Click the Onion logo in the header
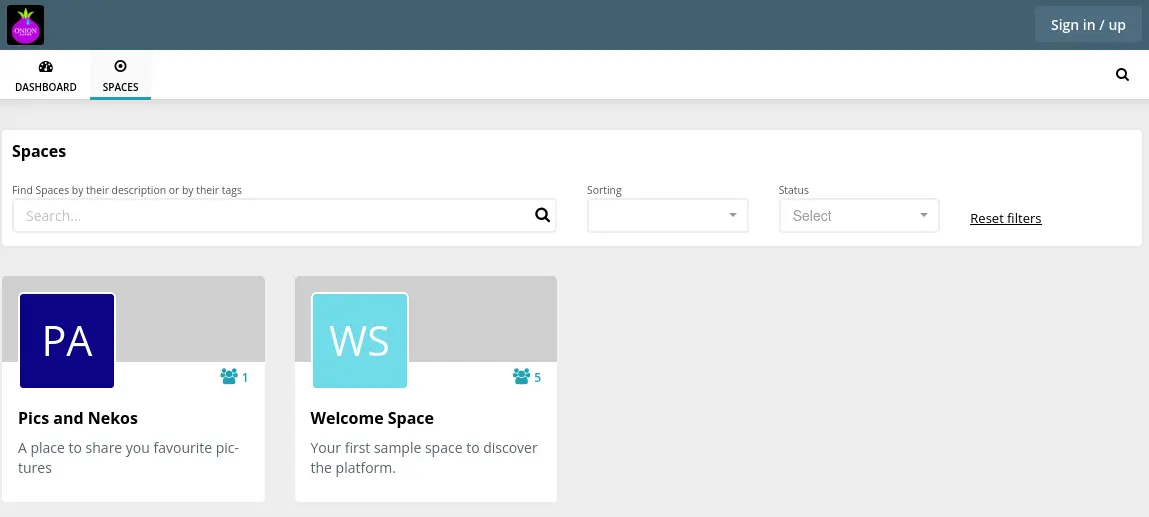The height and width of the screenshot is (517, 1149). (25, 25)
